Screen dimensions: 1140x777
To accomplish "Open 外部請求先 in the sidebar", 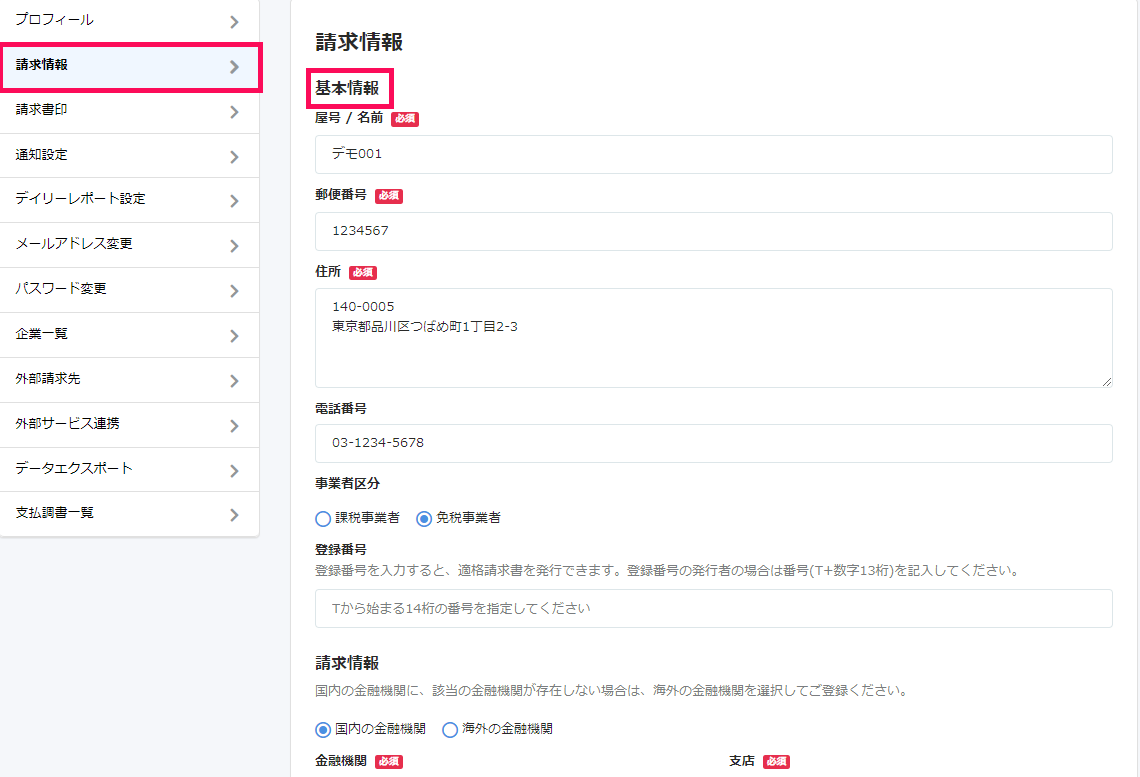I will [x=129, y=380].
